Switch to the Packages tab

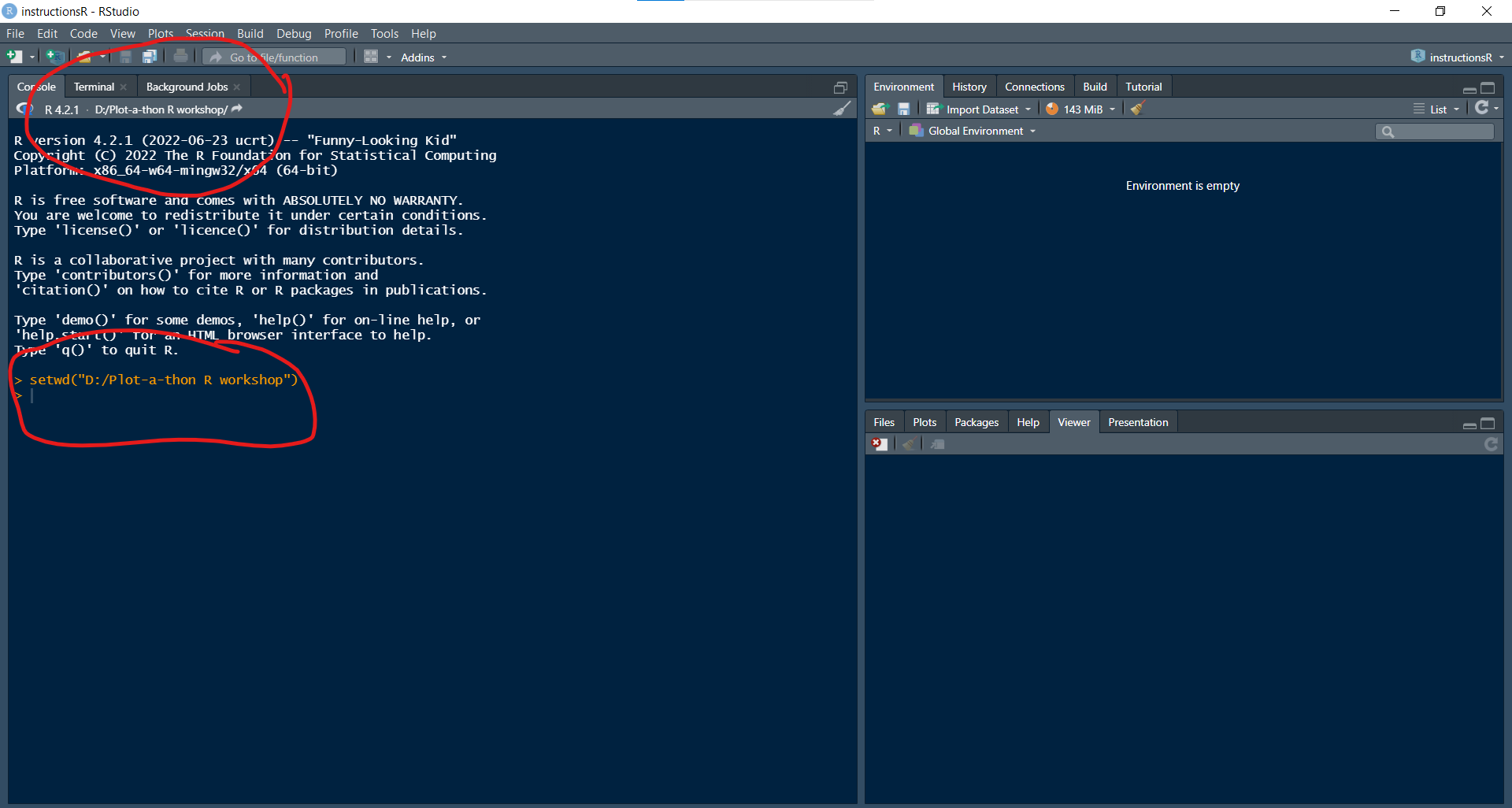976,422
